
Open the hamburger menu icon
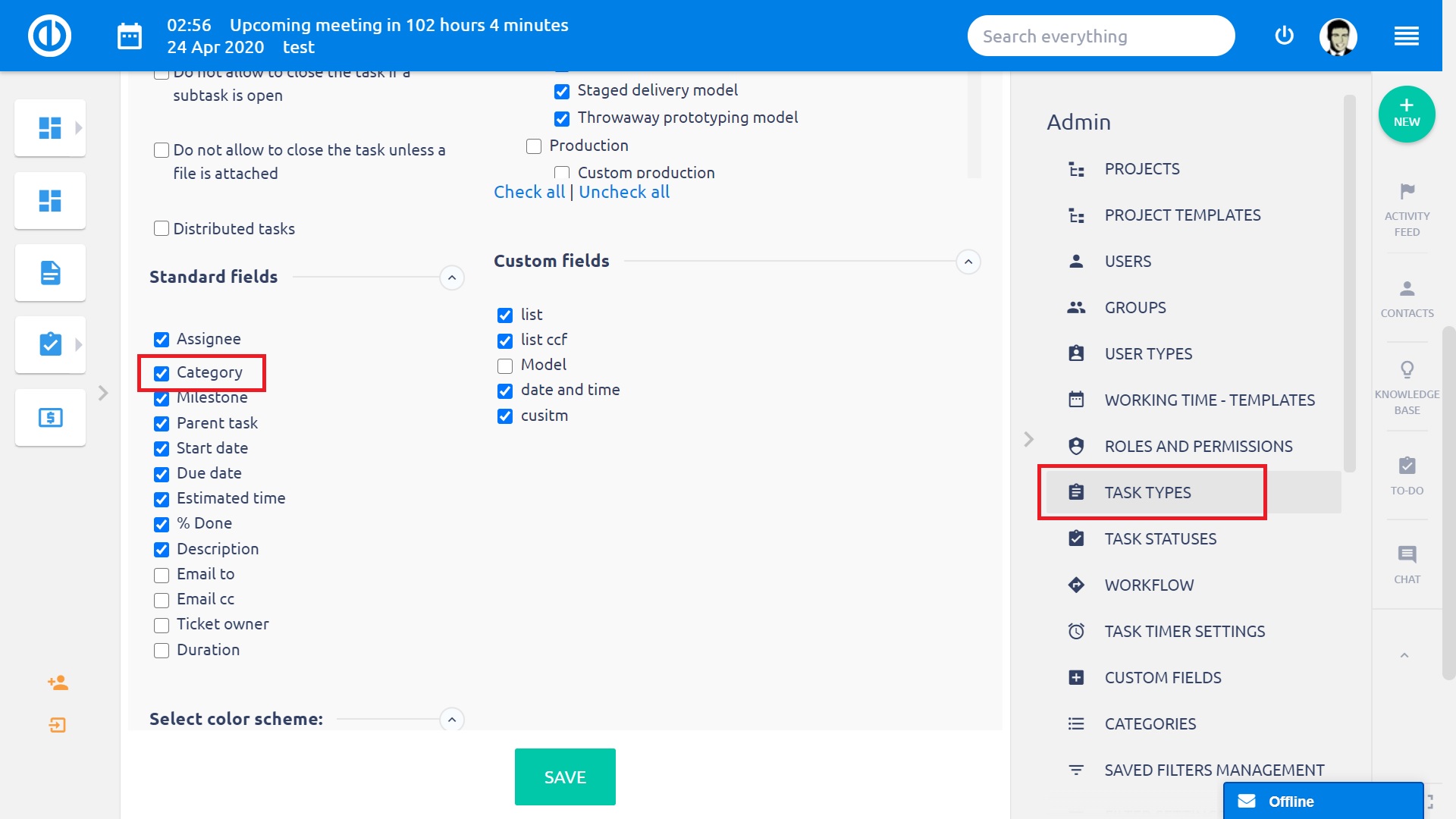[1406, 36]
